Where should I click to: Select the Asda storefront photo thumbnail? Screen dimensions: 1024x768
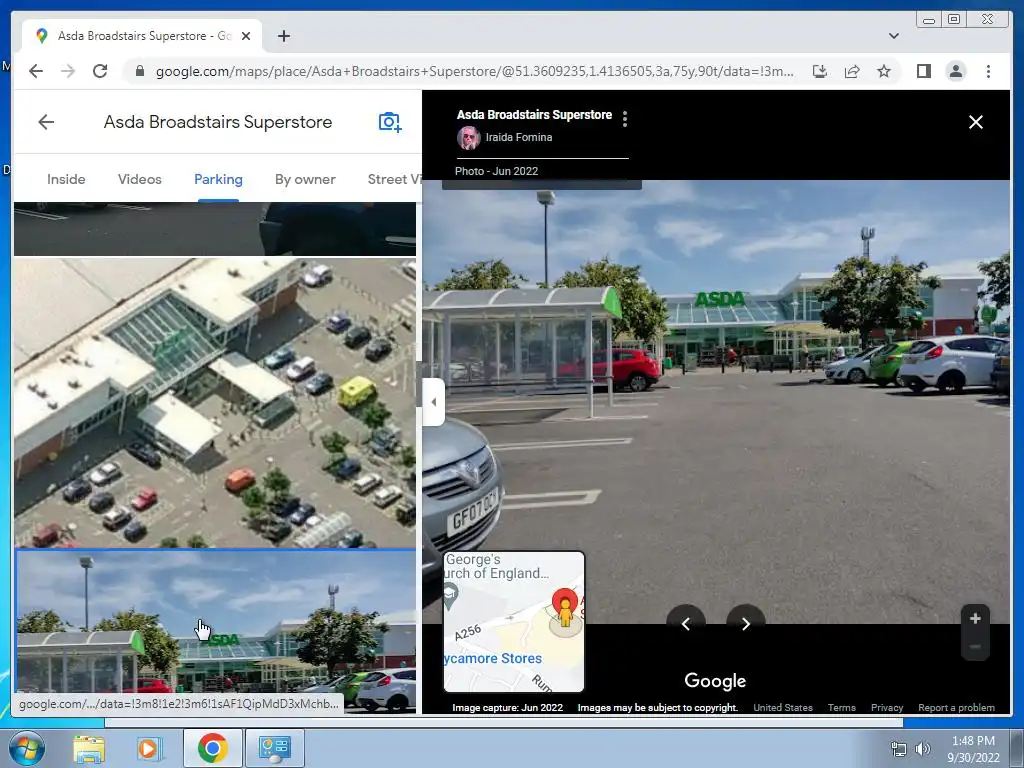tap(215, 630)
